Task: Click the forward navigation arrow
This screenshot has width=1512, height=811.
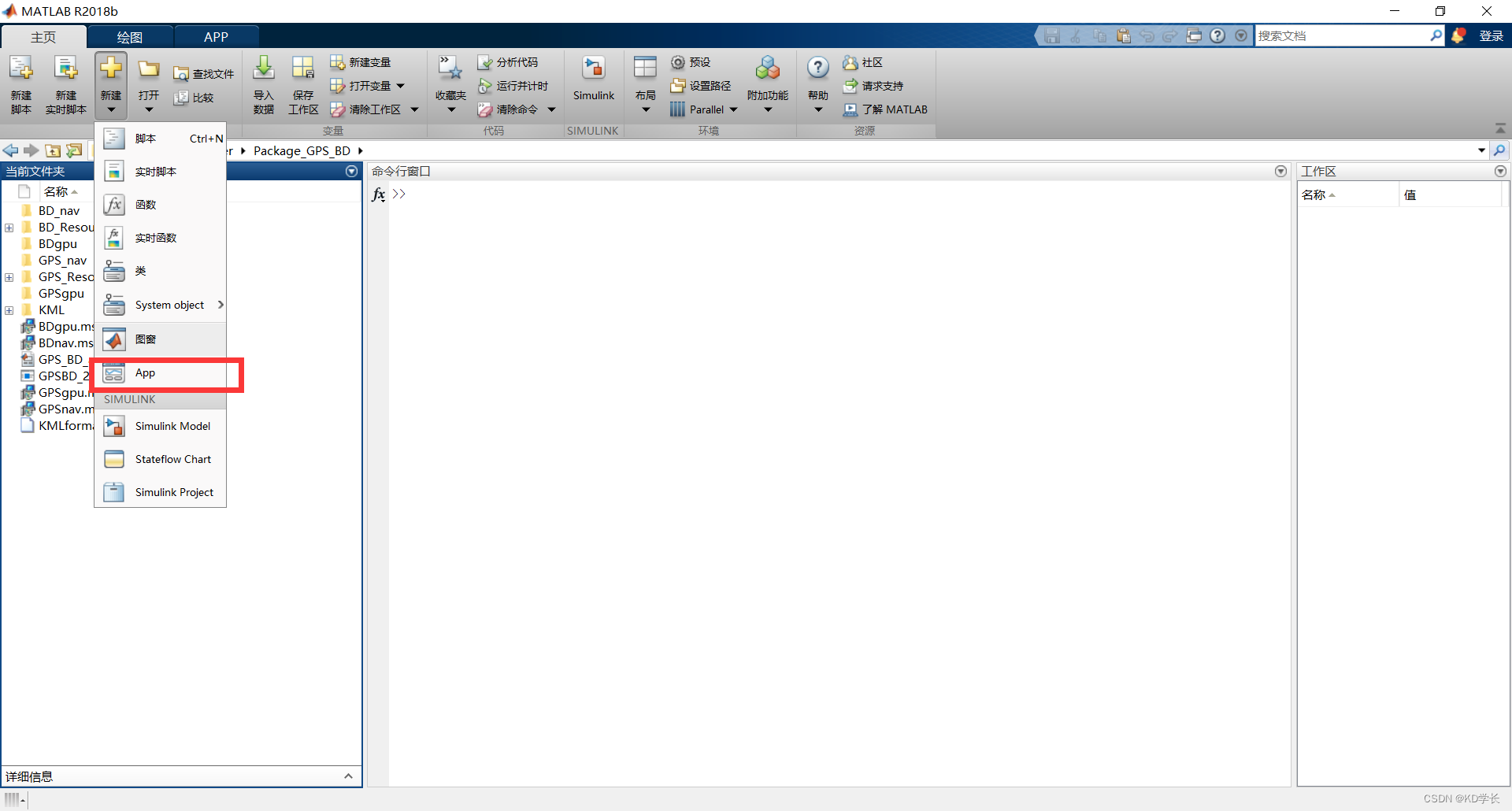Action: [31, 150]
